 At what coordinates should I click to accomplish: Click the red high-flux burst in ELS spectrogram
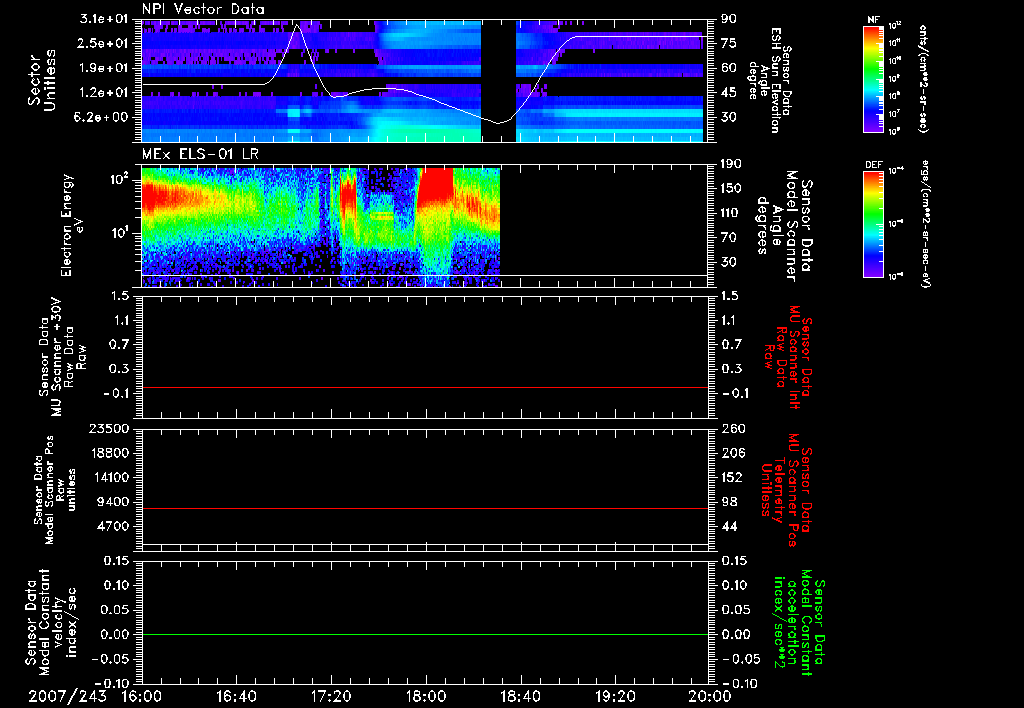pos(436,186)
